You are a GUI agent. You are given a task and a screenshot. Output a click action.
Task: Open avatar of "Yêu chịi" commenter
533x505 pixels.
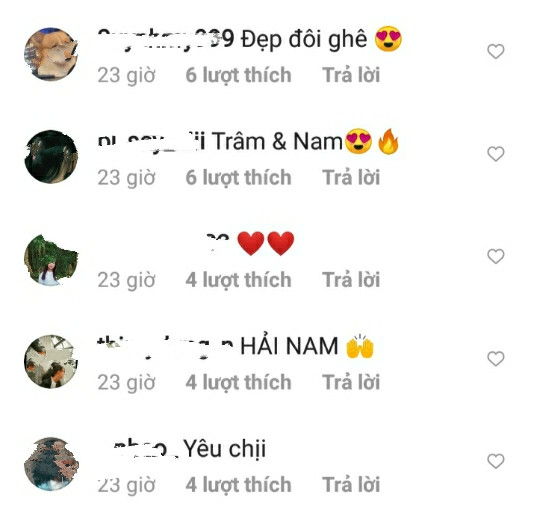click(51, 464)
